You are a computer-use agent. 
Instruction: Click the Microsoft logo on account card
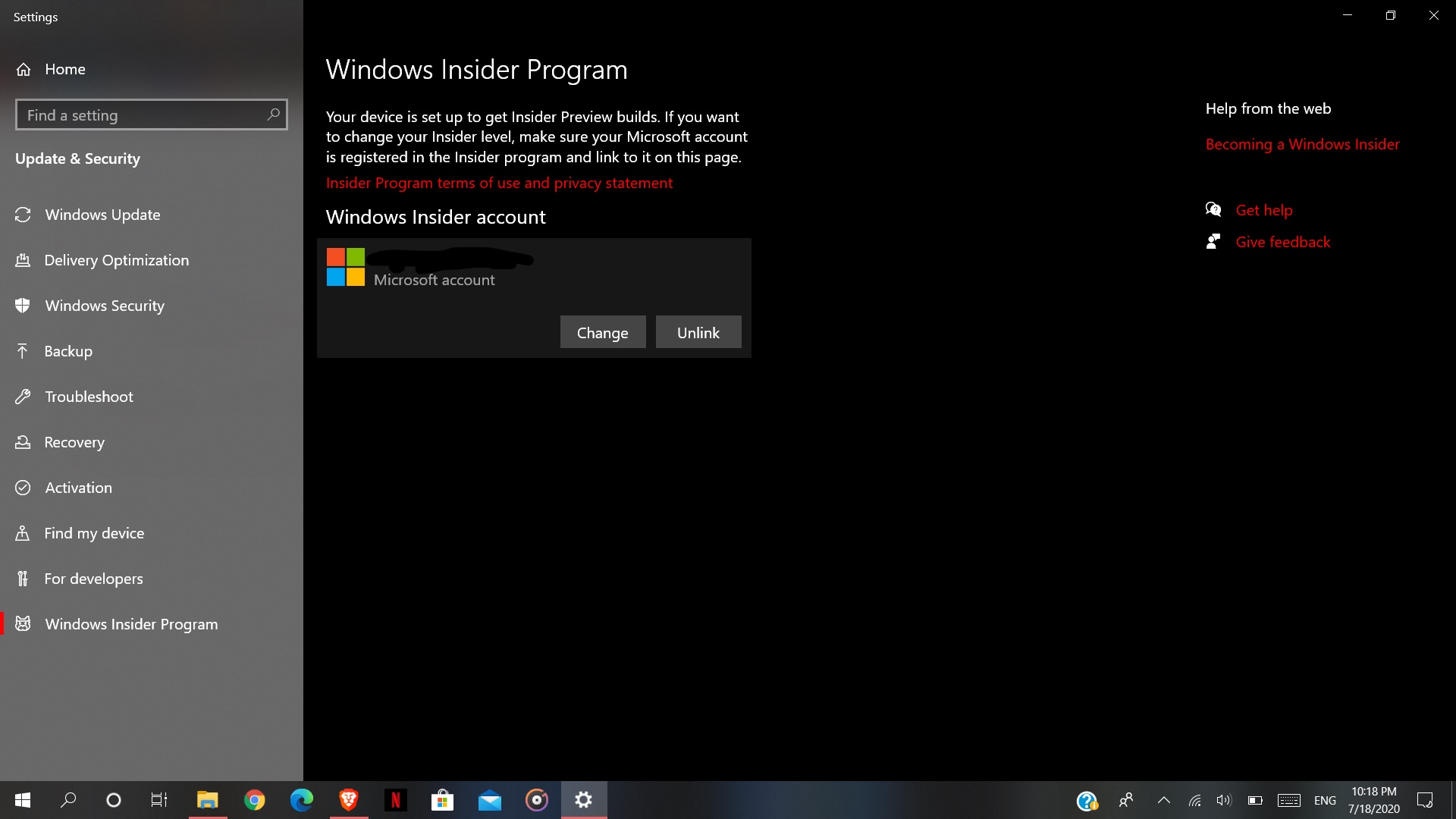coord(346,267)
